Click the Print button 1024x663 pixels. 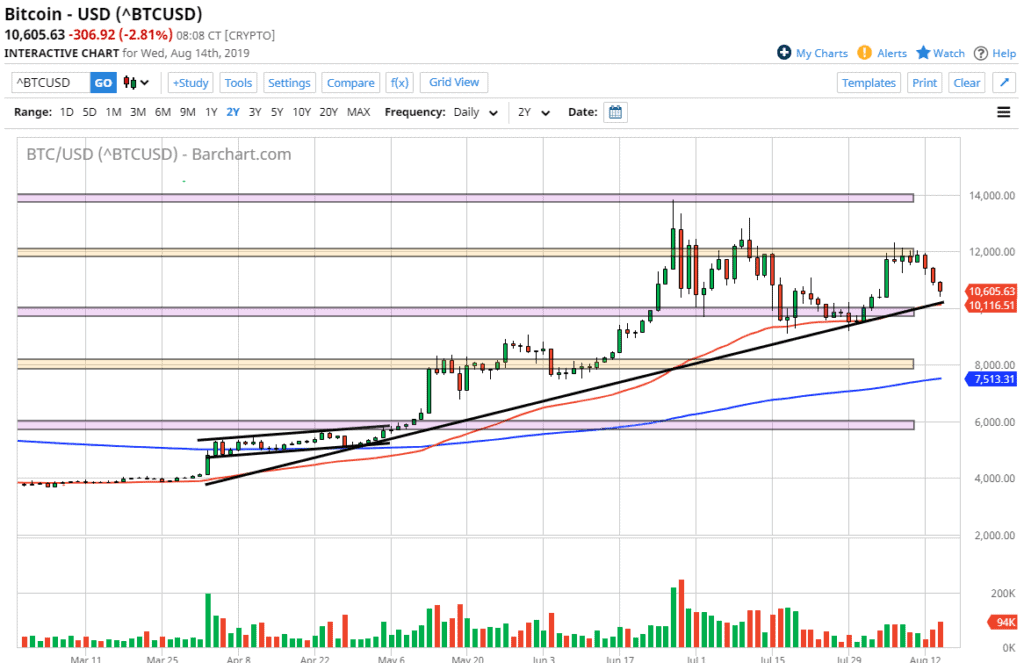(924, 83)
